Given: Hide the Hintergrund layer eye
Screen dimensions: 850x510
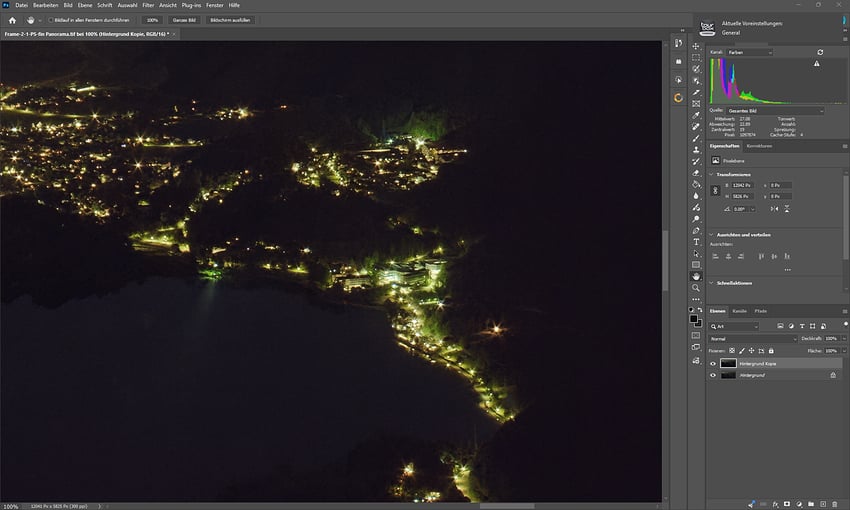Looking at the screenshot, I should (x=713, y=375).
